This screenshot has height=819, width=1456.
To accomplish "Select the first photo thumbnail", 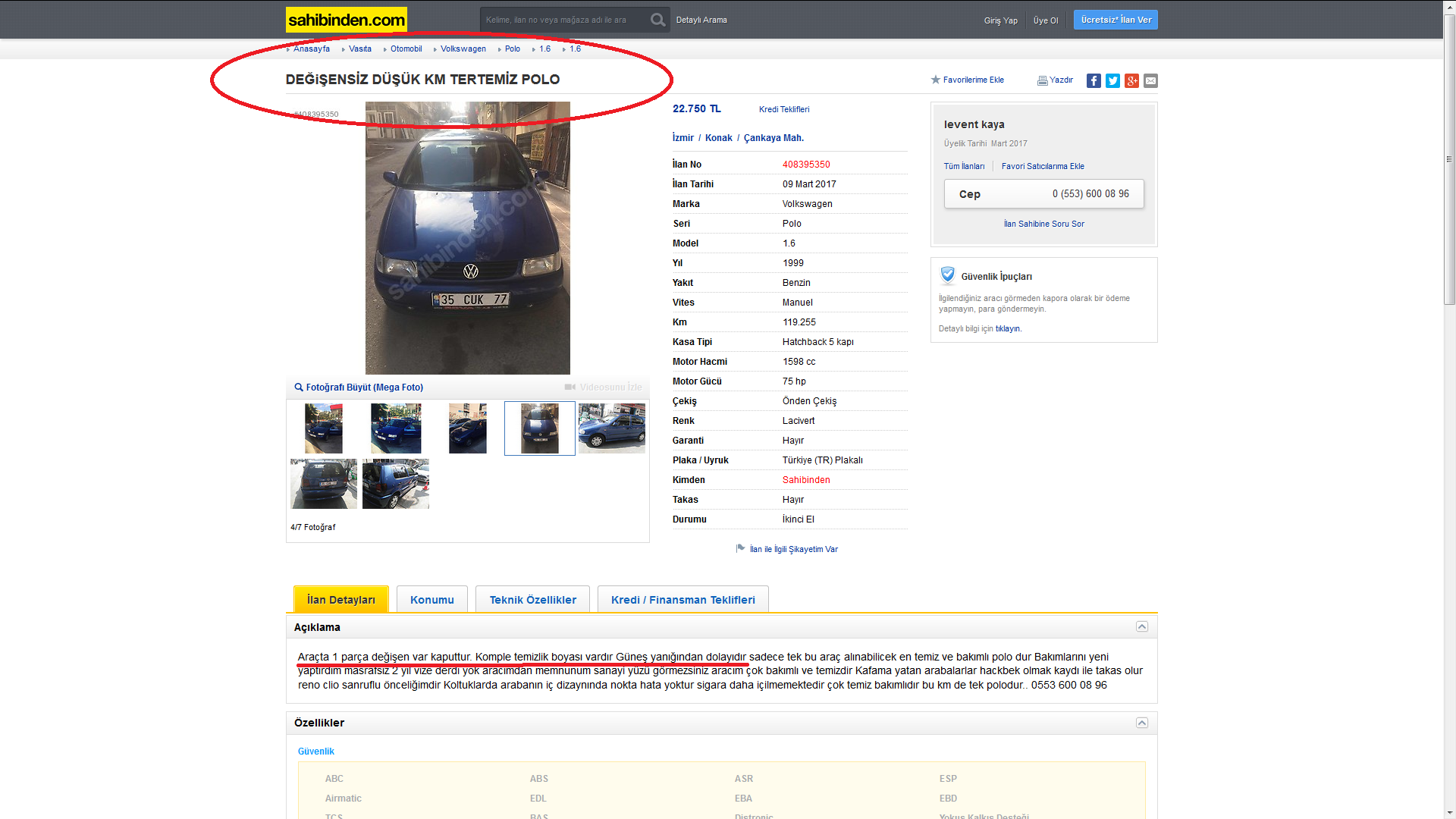I will click(x=324, y=428).
